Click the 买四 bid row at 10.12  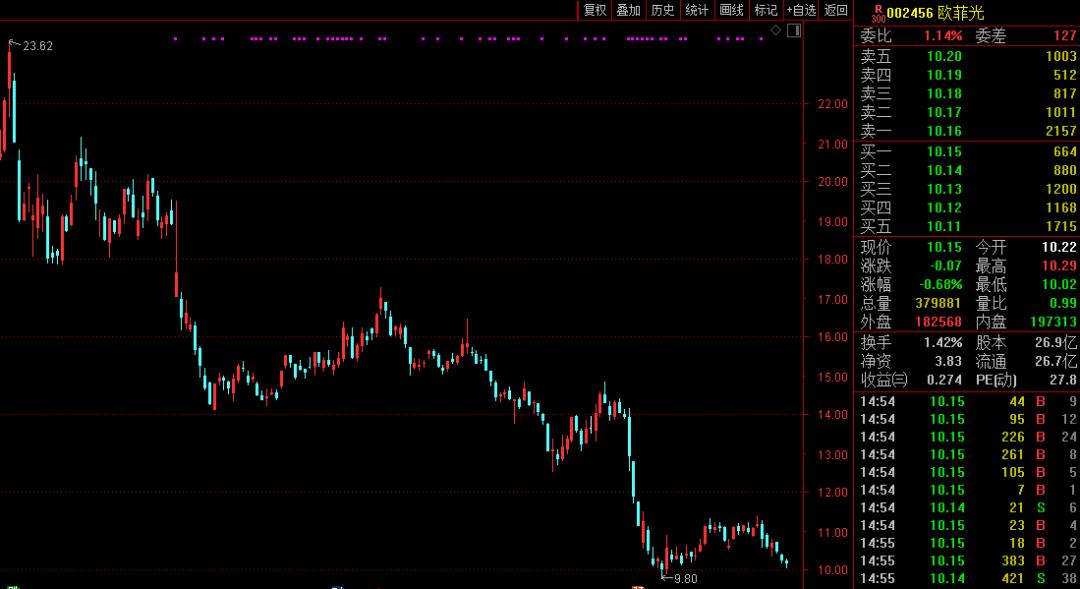(x=967, y=207)
